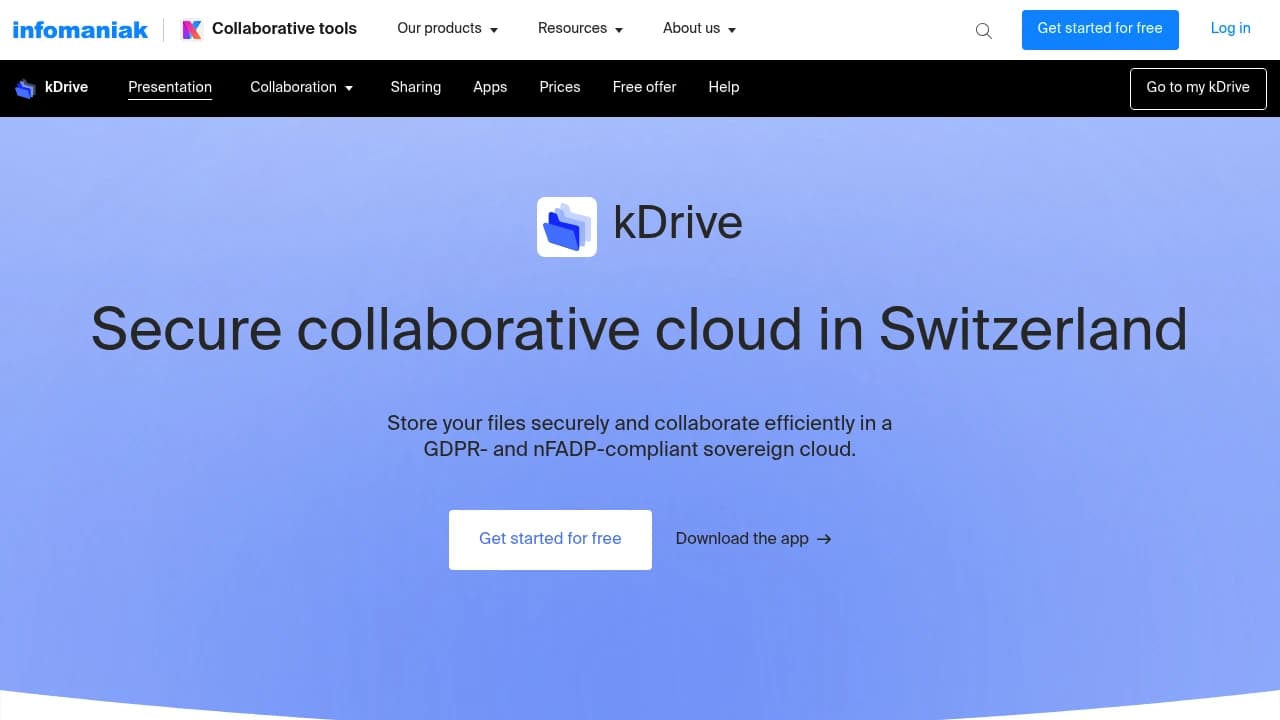The height and width of the screenshot is (720, 1280).
Task: Click the large kDrive folder logo in hero
Action: 567,227
